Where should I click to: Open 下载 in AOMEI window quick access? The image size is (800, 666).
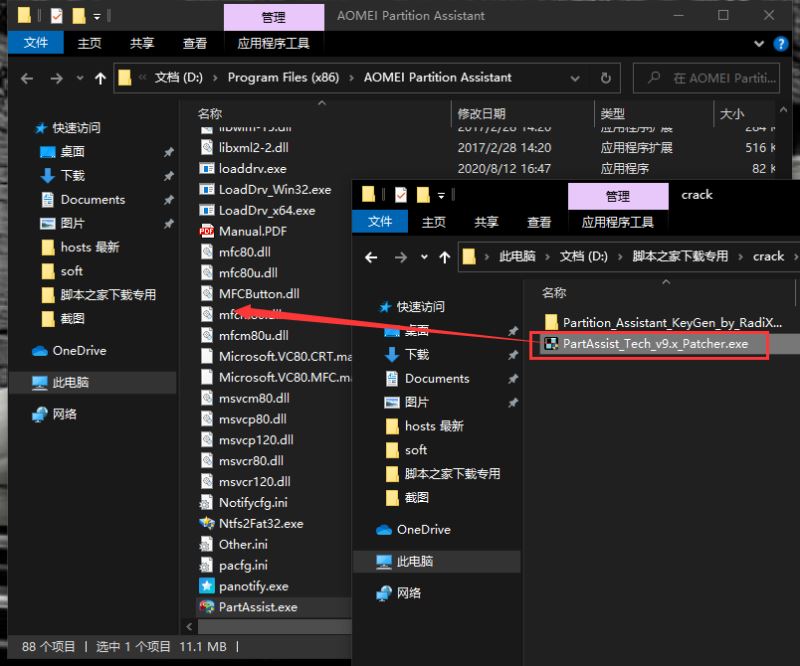tap(72, 176)
